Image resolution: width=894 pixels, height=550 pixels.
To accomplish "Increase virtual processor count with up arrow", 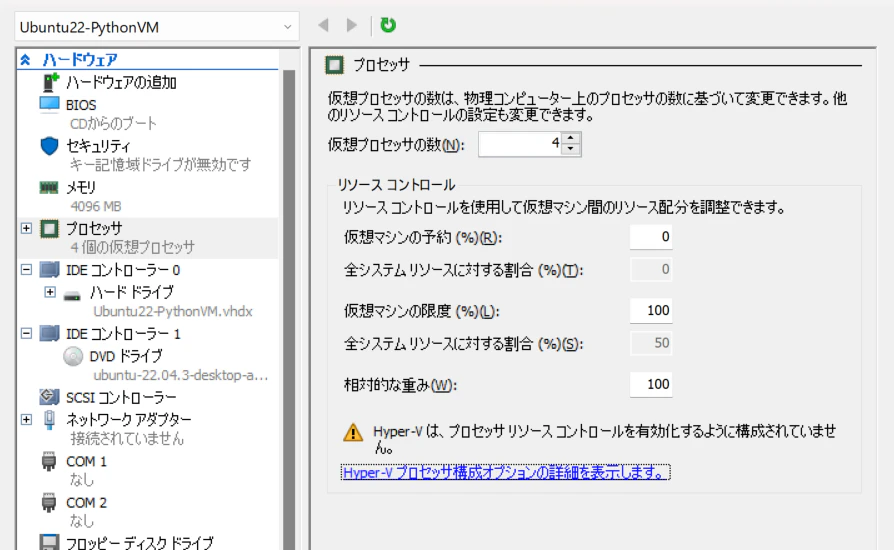I will click(x=571, y=138).
